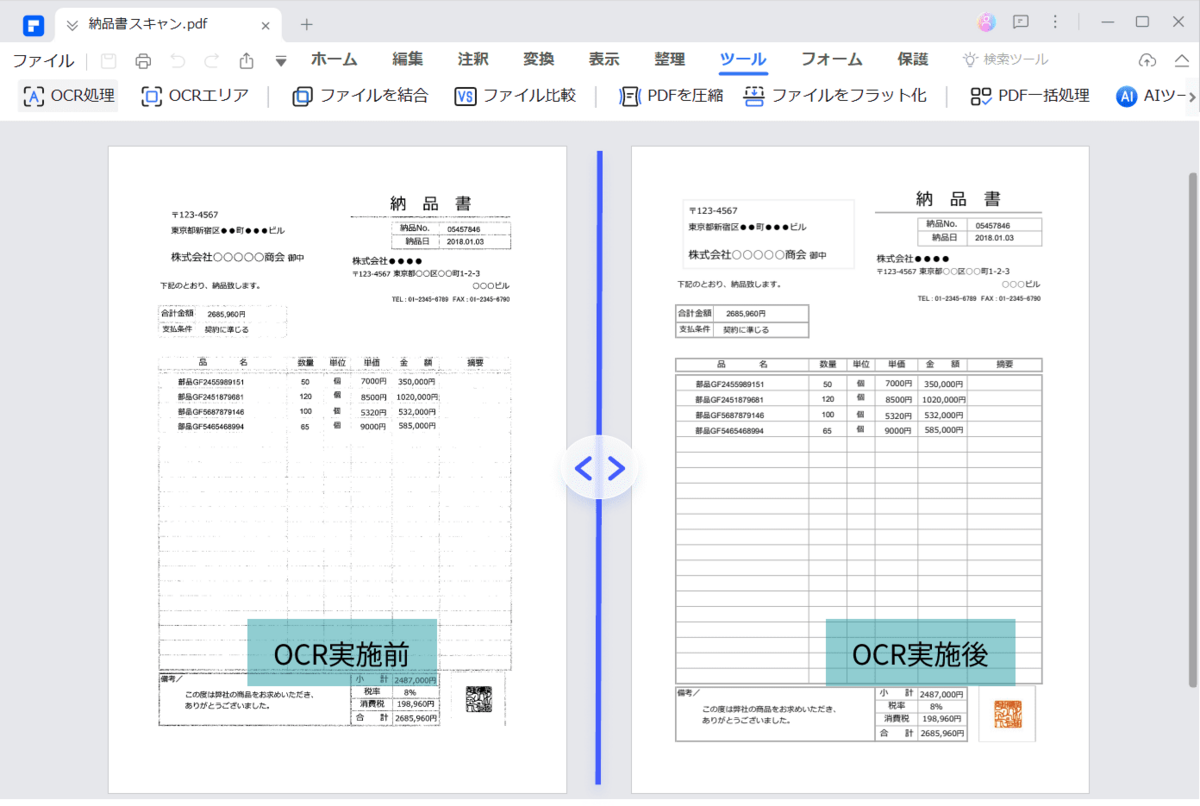
Task: Run OCR with the OCR処理 tool
Action: coord(67,96)
